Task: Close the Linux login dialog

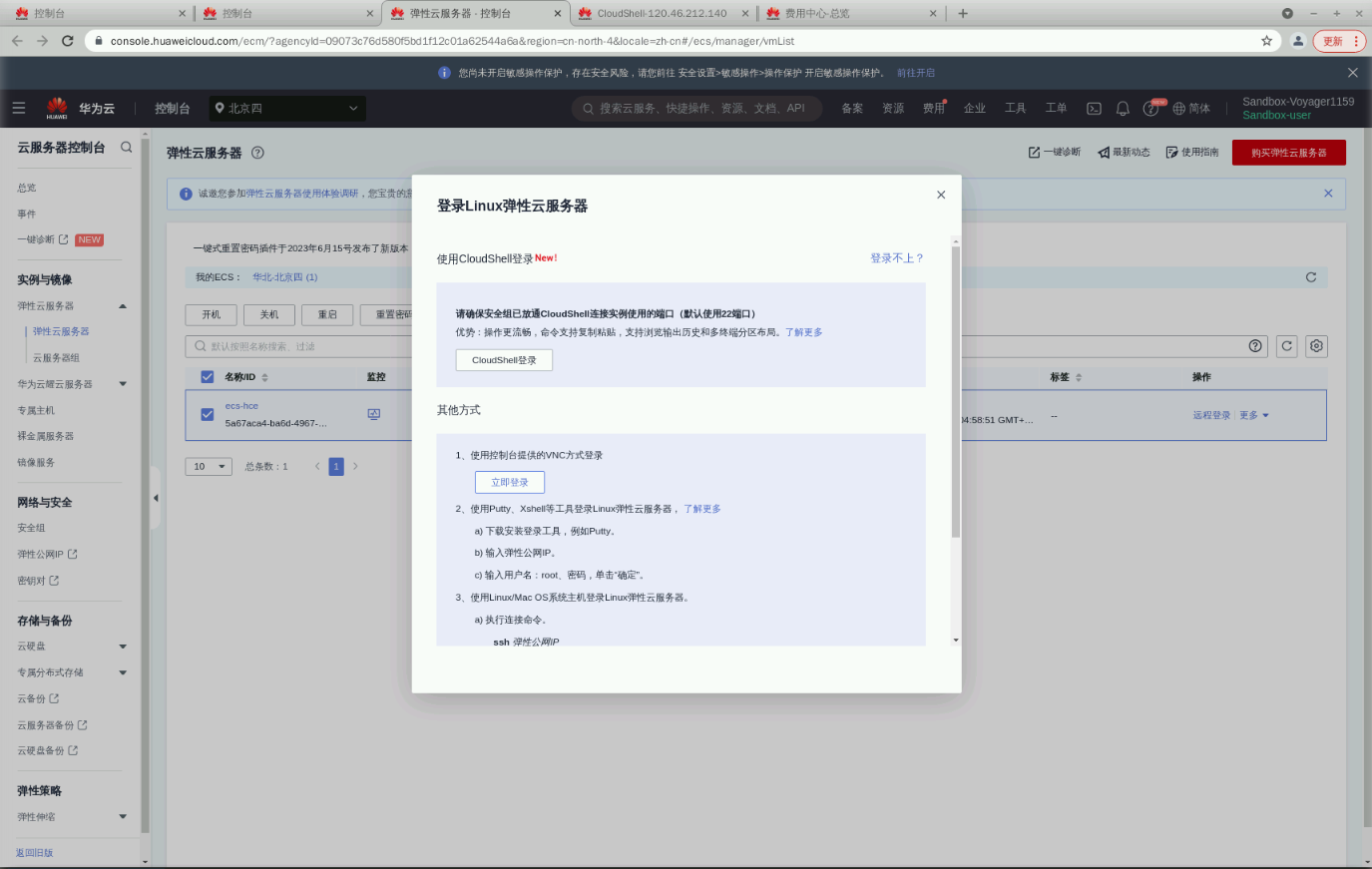Action: tap(941, 195)
